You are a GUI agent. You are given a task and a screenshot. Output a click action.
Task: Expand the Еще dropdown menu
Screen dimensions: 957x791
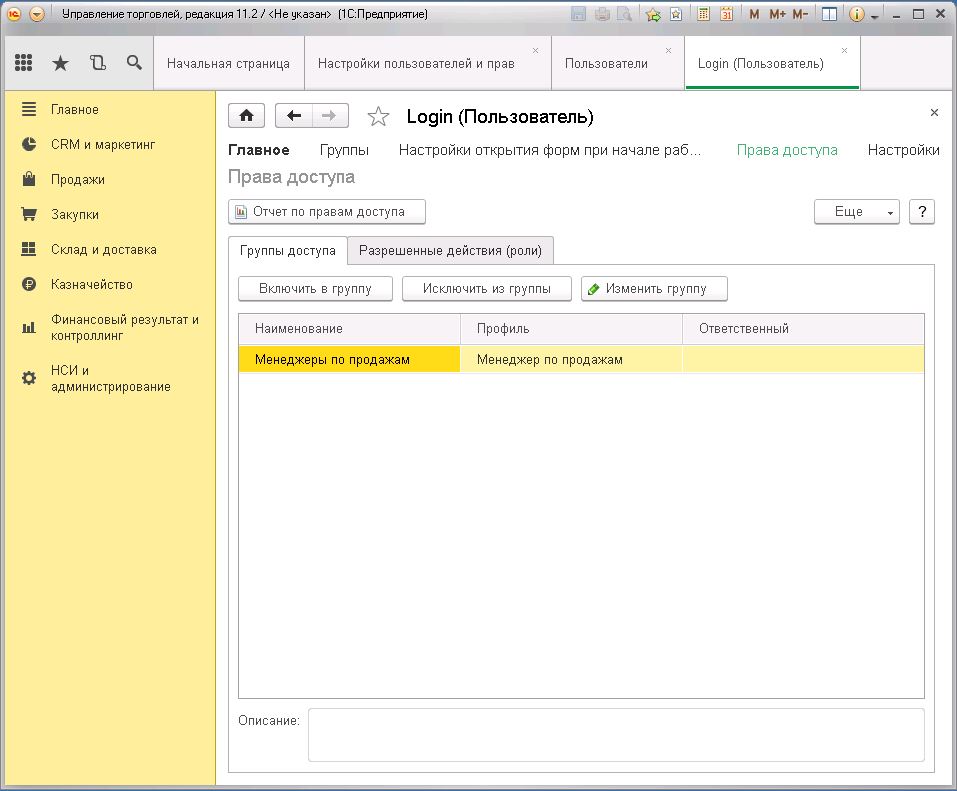point(856,212)
